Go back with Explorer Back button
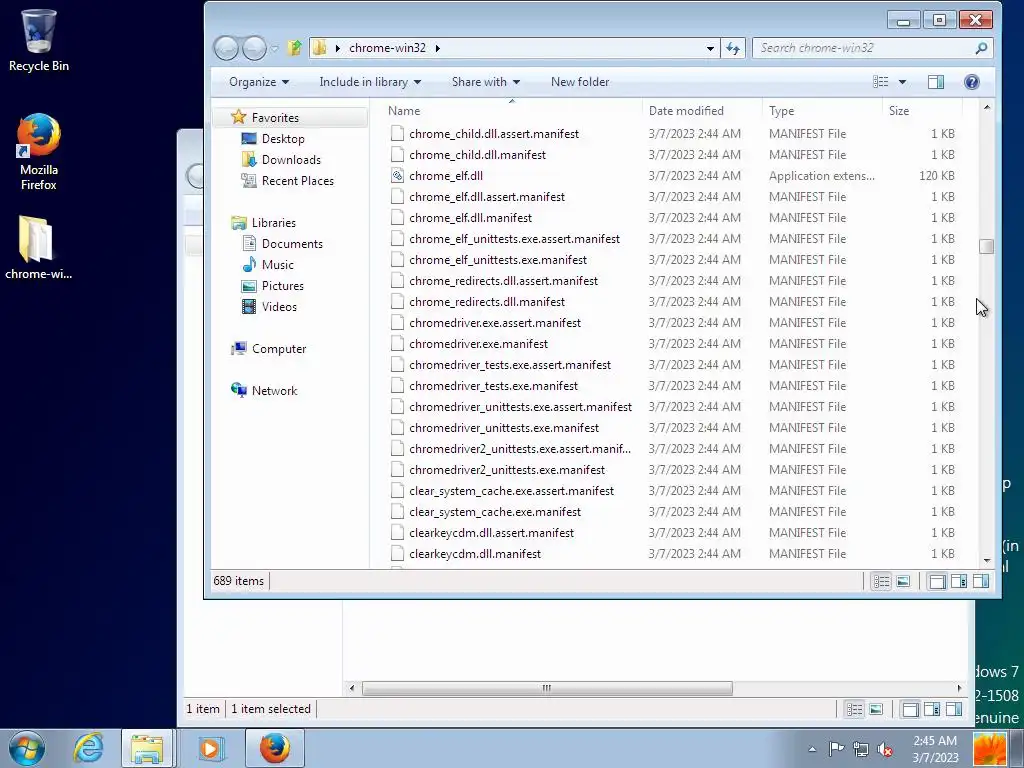Viewport: 1024px width, 768px height. (226, 48)
